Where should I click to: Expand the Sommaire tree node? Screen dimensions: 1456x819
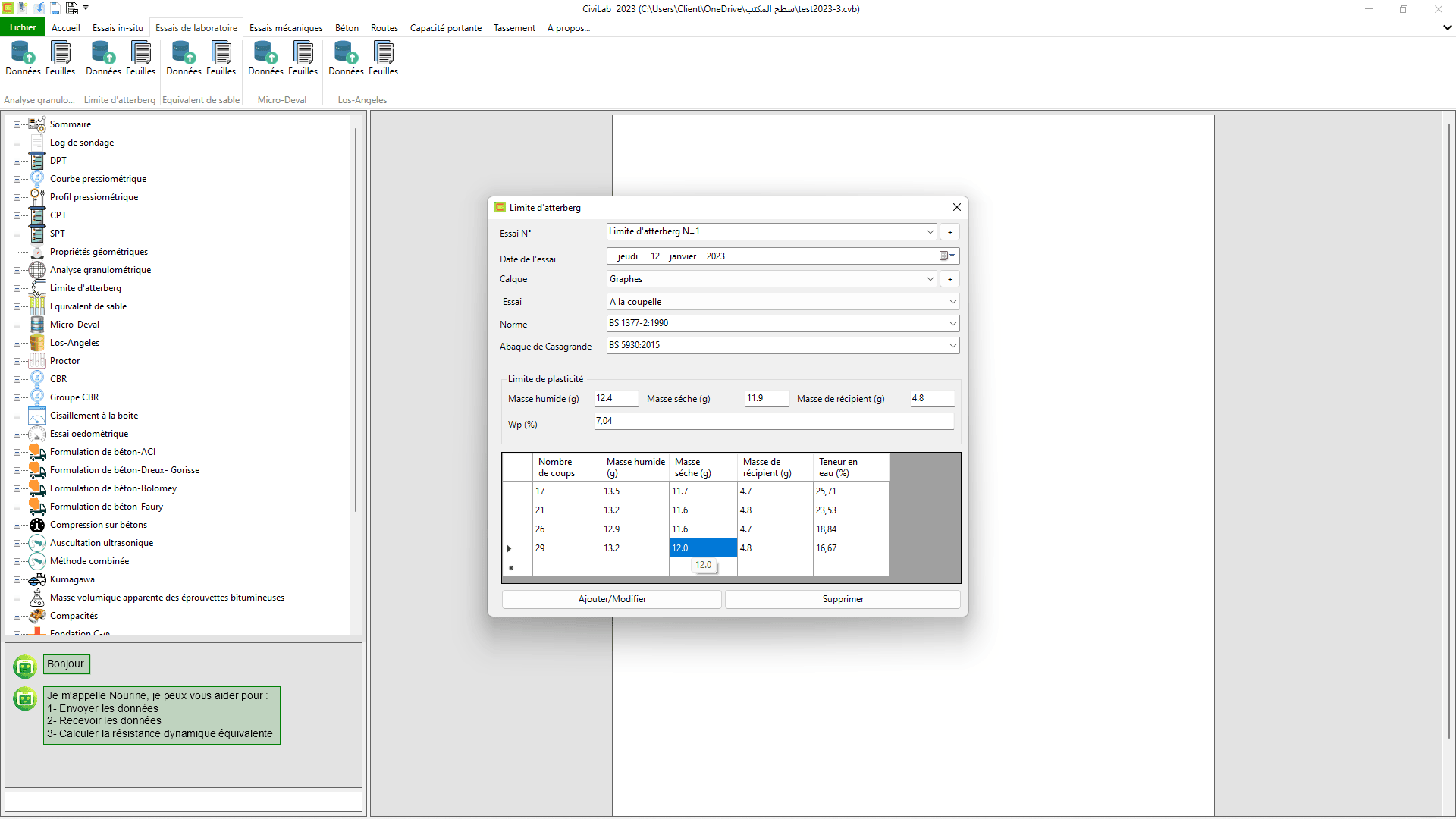(x=17, y=124)
